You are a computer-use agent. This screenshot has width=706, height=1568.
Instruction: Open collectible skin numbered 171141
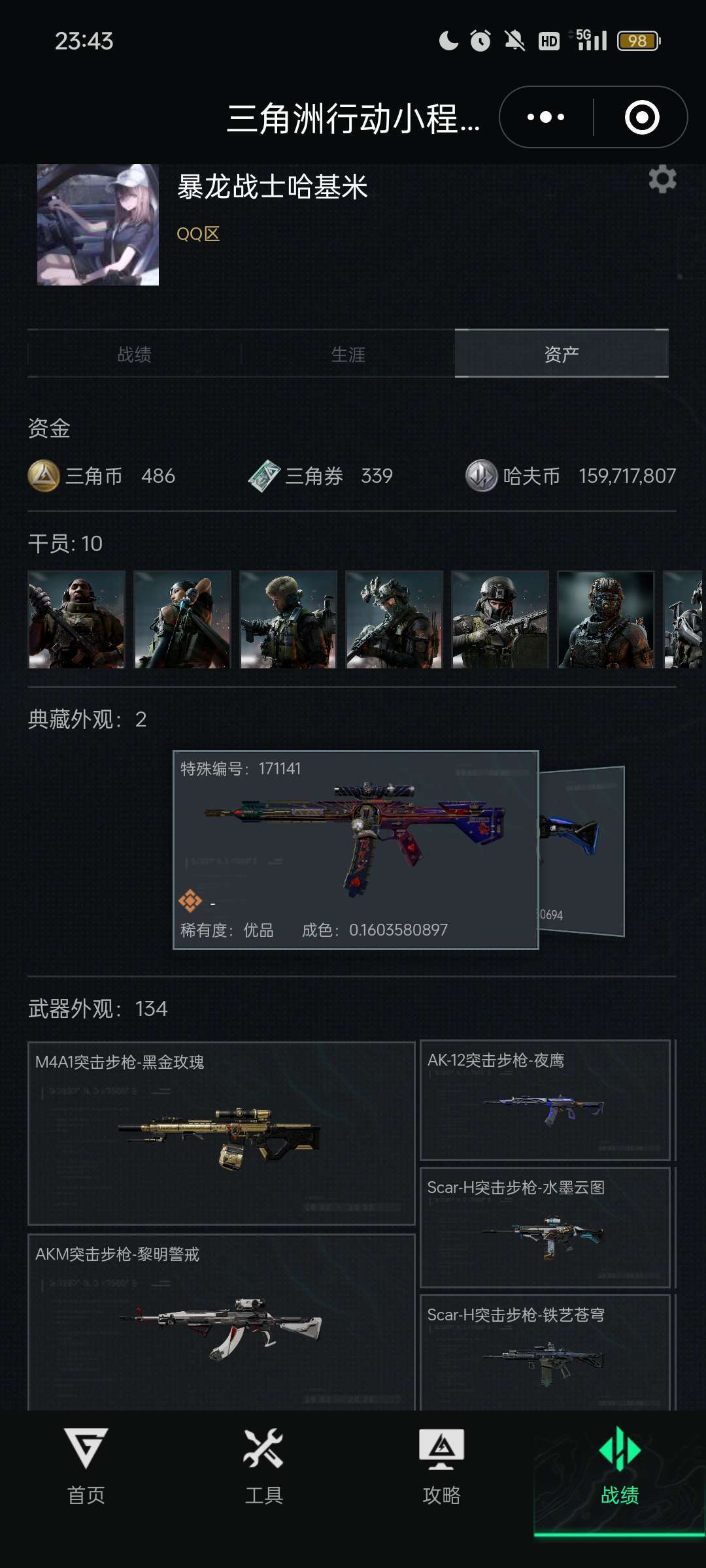[356, 850]
